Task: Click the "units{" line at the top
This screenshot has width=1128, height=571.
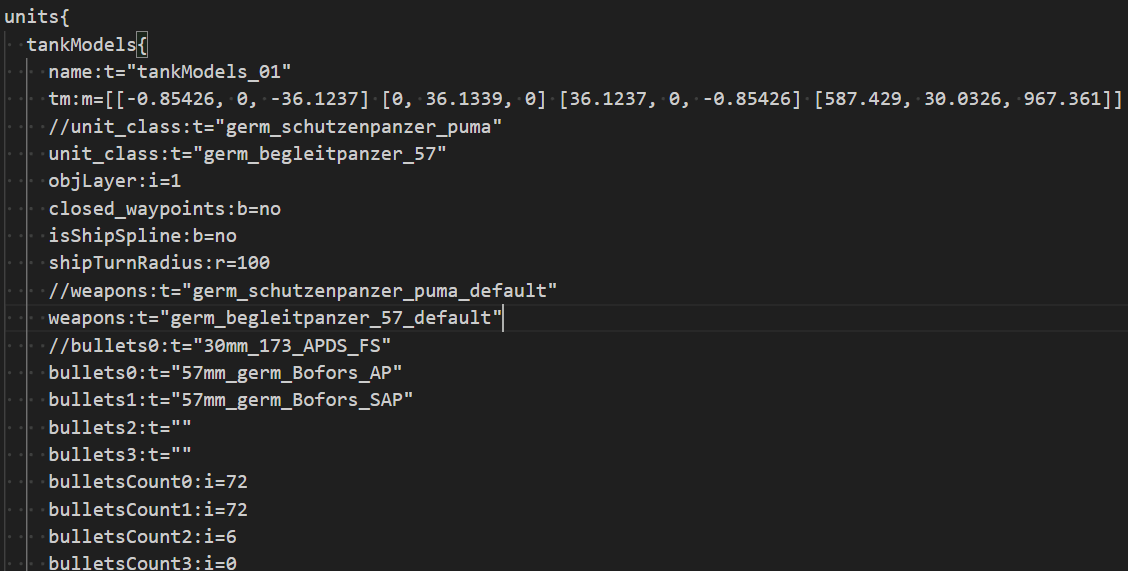Action: click(x=38, y=18)
